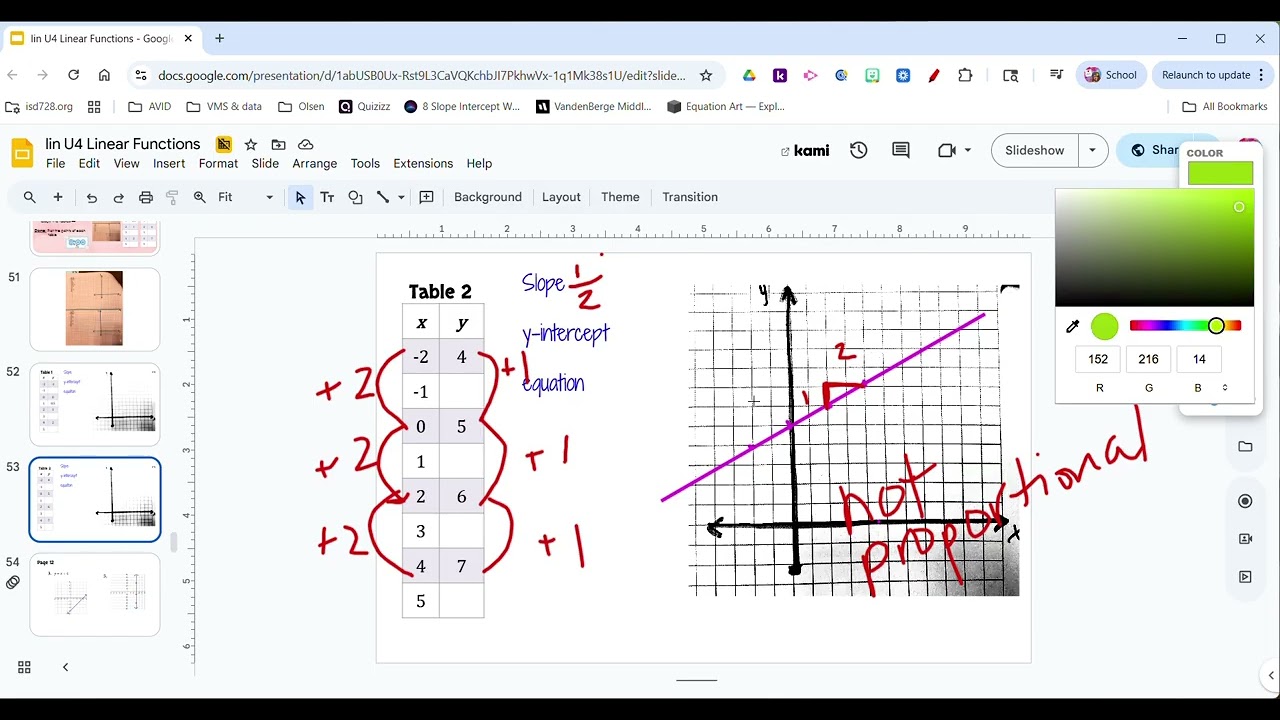The height and width of the screenshot is (720, 1280).
Task: Open the Slide menu
Action: point(265,163)
